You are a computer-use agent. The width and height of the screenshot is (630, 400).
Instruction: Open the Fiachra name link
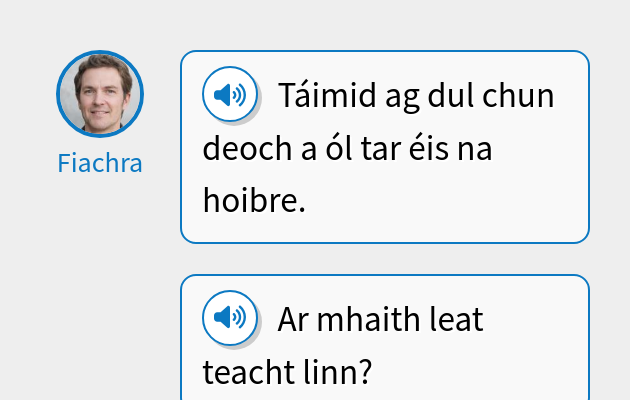pos(100,163)
